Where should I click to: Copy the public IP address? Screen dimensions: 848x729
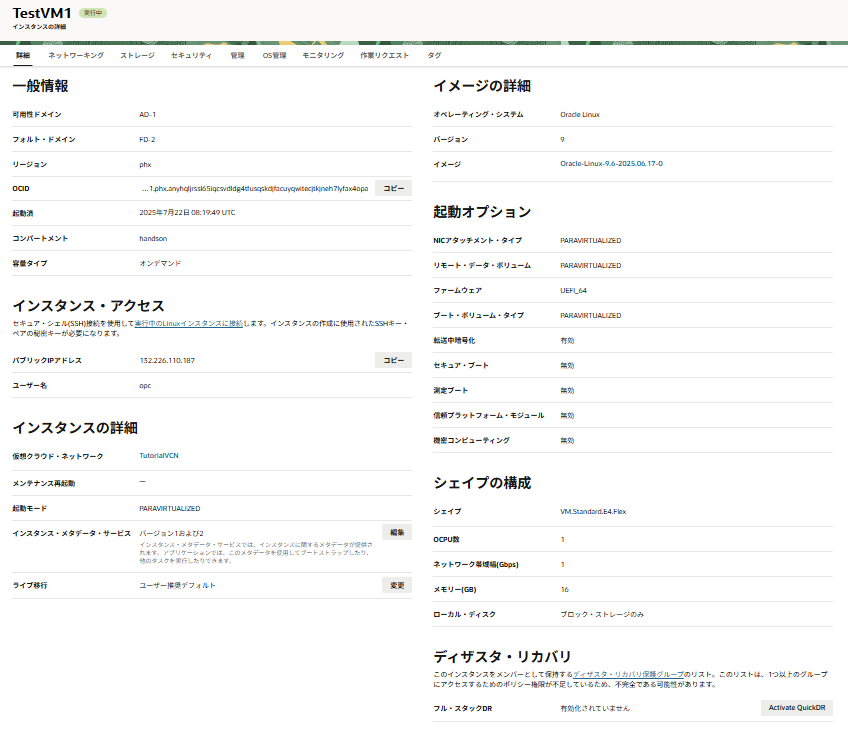[x=393, y=360]
